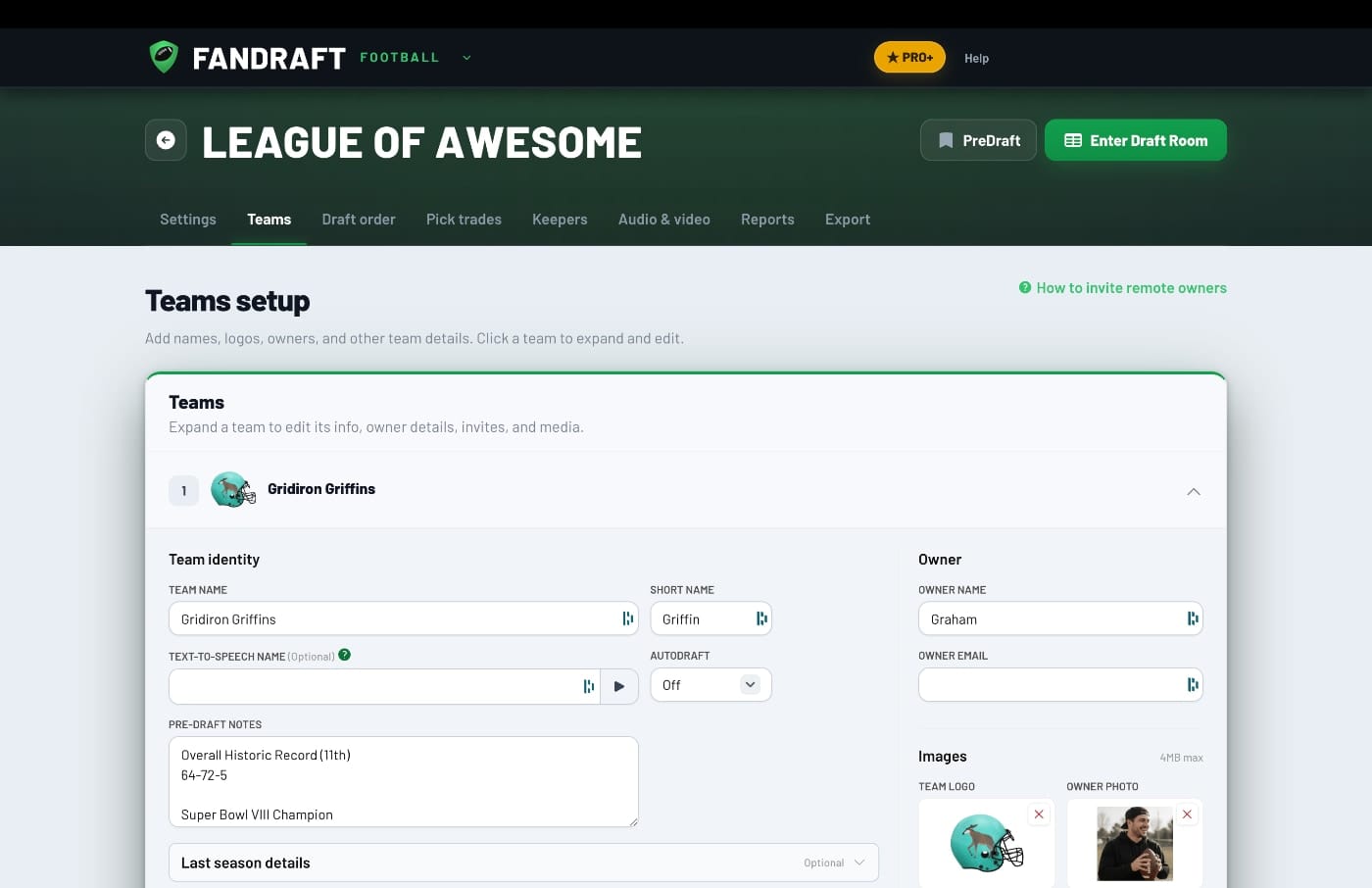
Task: Click the PRO+ star badge
Action: tap(909, 58)
